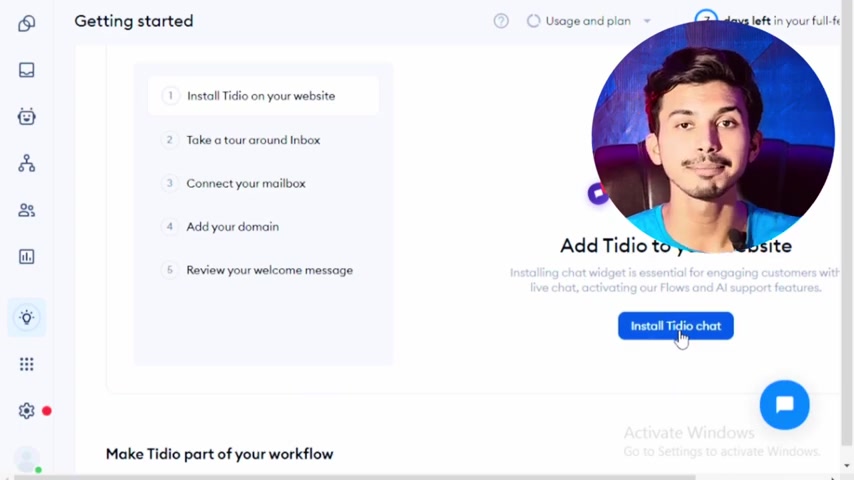Viewport: 854px width, 480px height.
Task: Click the user avatar in the sidebar
Action: click(27, 459)
